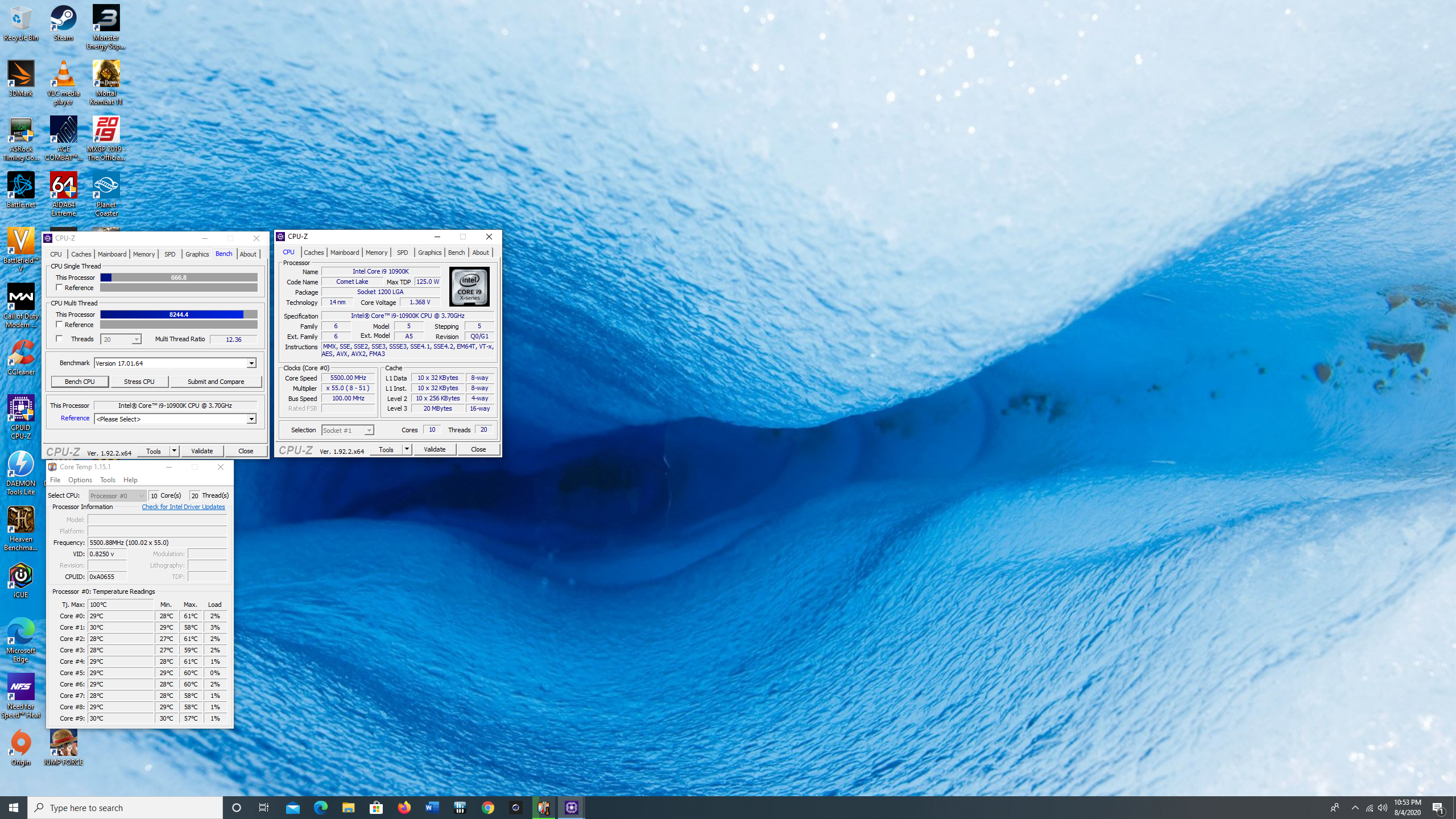Click the taskbar search box

pyautogui.click(x=125, y=808)
